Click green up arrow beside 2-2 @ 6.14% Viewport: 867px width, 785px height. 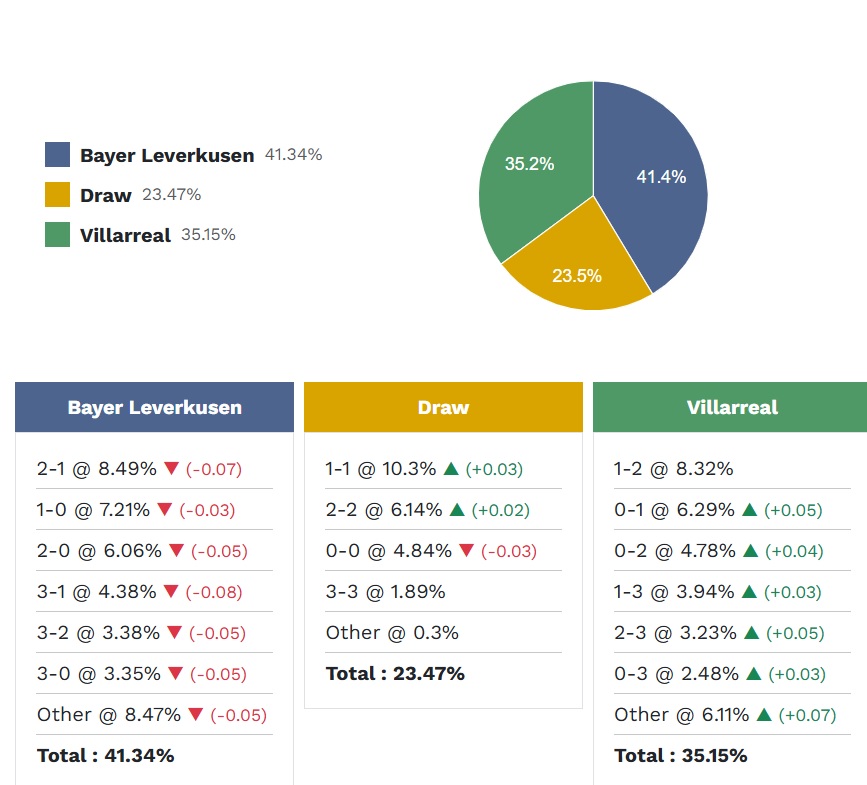coord(457,510)
